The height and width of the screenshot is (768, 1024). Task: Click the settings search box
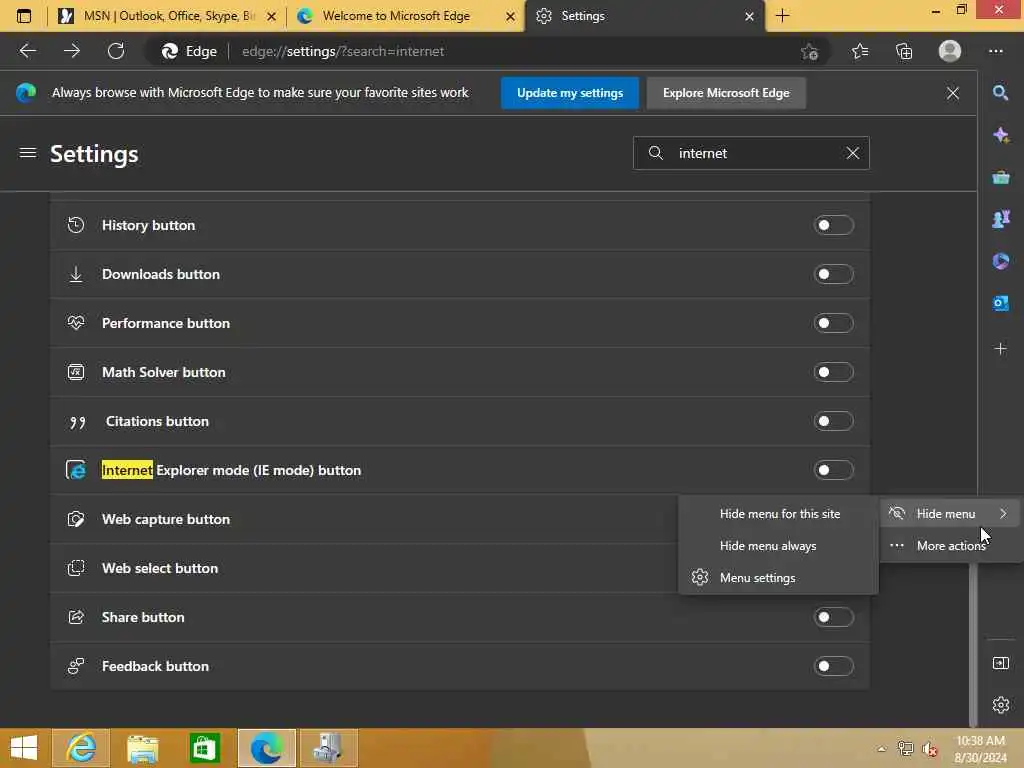point(751,153)
